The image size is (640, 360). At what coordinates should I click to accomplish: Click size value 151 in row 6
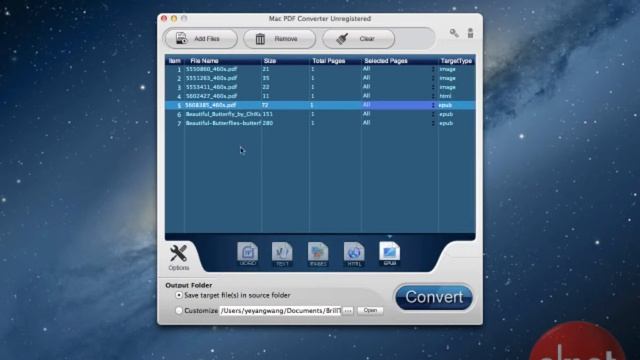(x=268, y=114)
